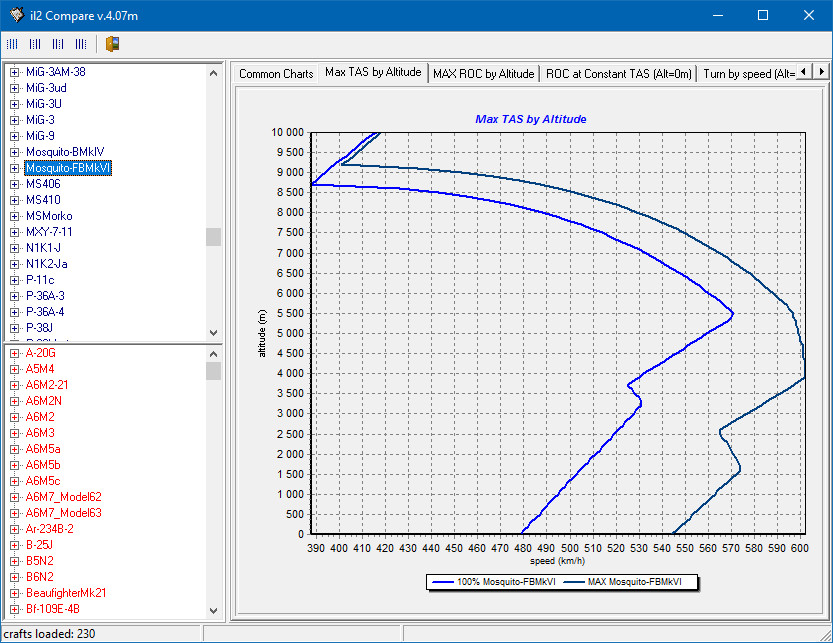The image size is (833, 643).
Task: Select BeaufighterMk21 in the red list
Action: click(x=66, y=593)
